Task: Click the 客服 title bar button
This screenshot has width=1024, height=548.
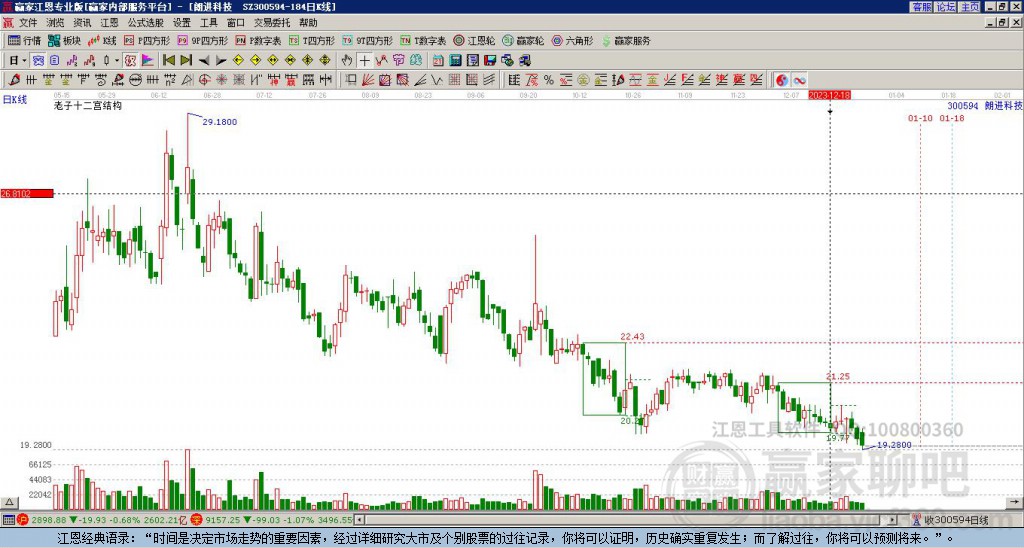Action: (x=922, y=7)
